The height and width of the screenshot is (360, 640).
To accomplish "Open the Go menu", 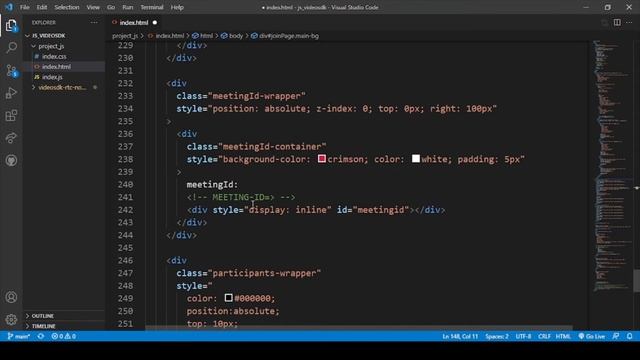I will coord(111,7).
